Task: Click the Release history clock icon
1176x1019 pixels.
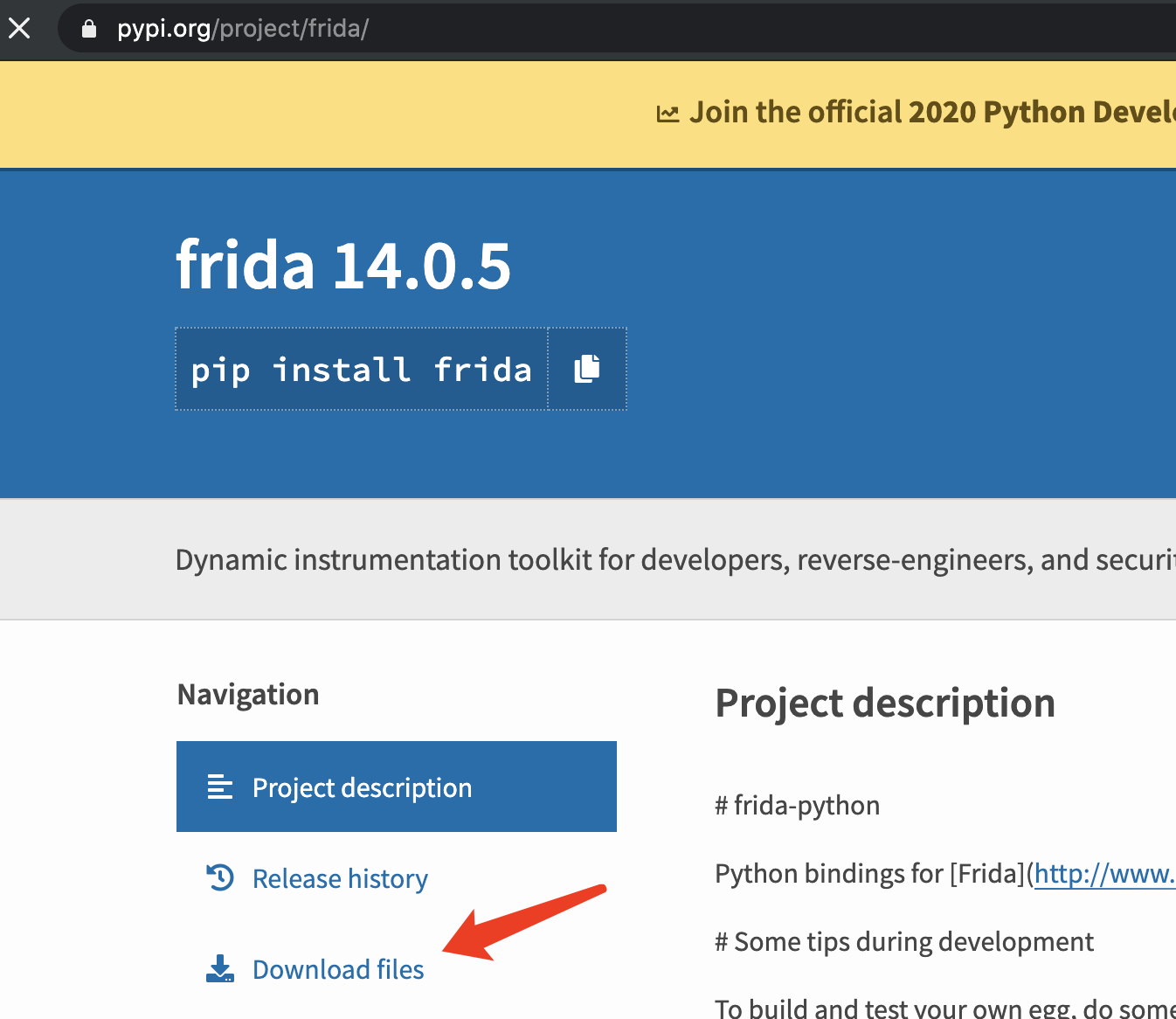Action: click(220, 877)
